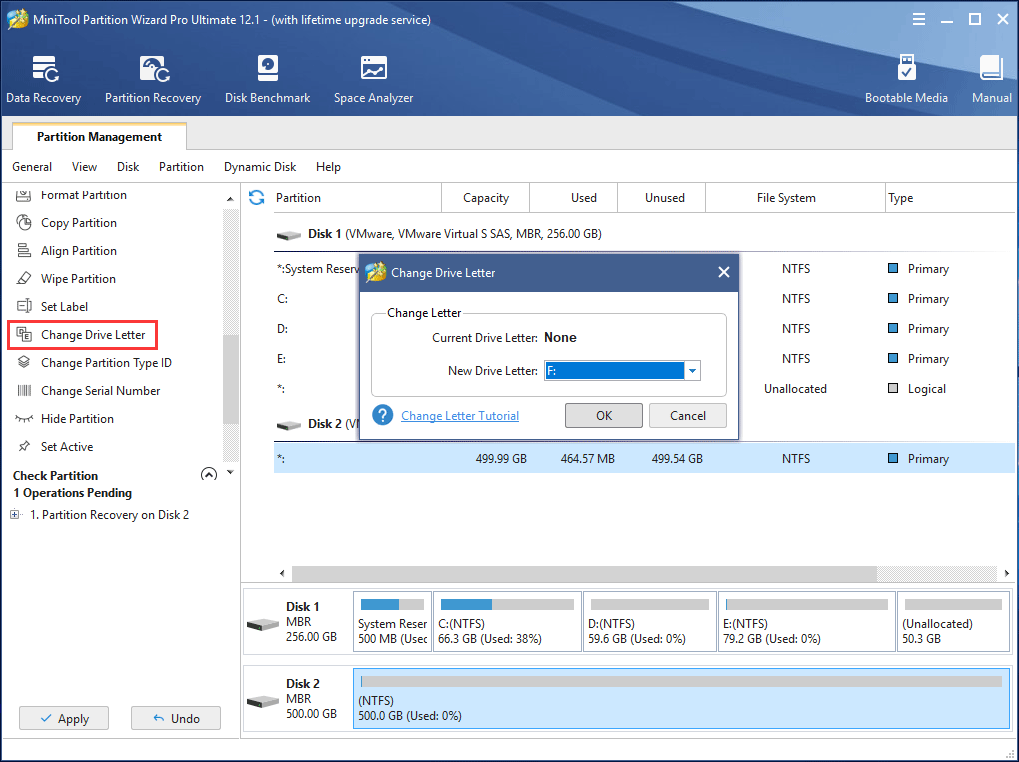Screen dimensions: 1019x762
Task: Select the Unallocated 50.3 GB block
Action: 953,622
